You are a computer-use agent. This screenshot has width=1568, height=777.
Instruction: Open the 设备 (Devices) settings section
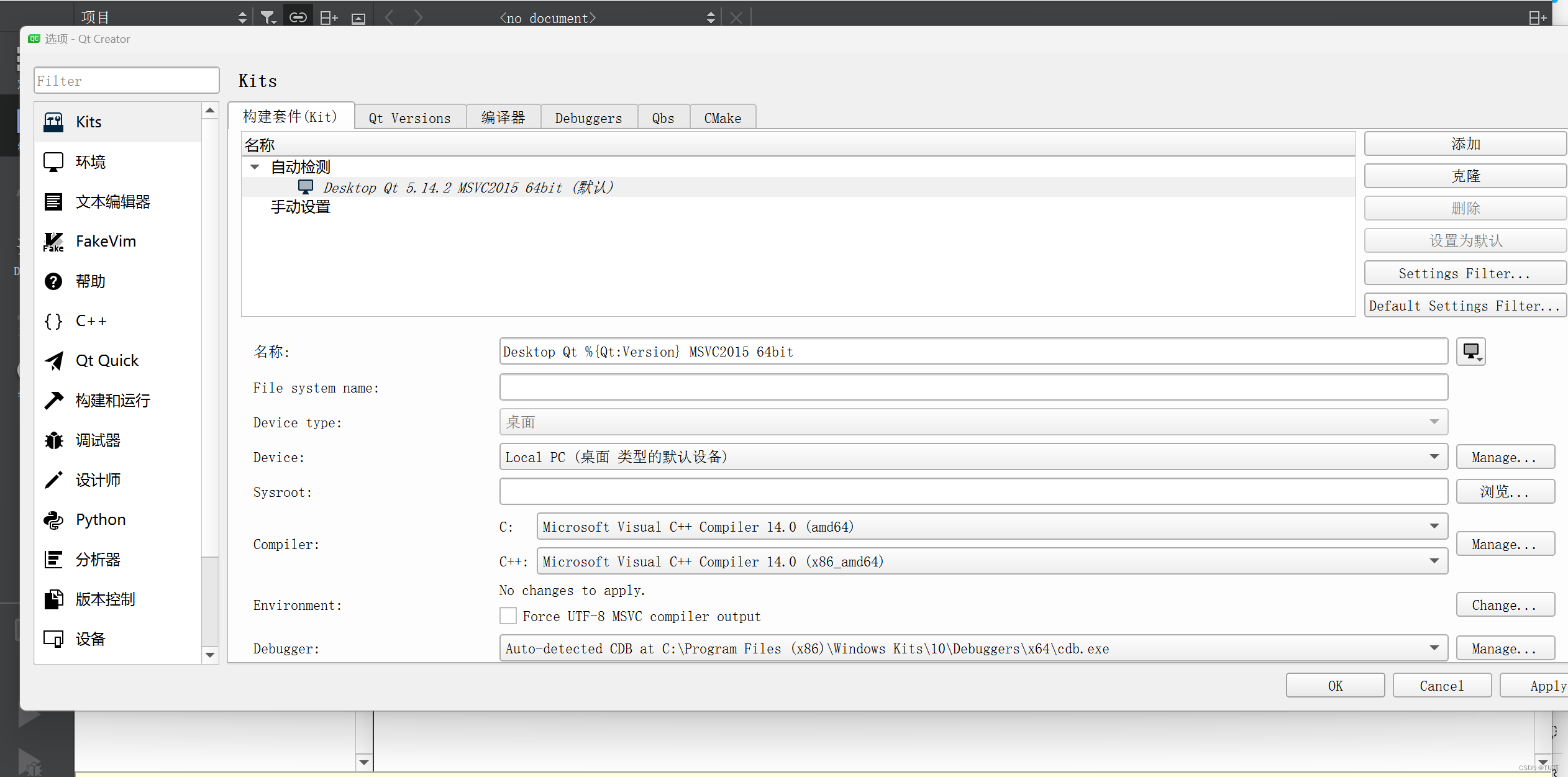click(89, 638)
